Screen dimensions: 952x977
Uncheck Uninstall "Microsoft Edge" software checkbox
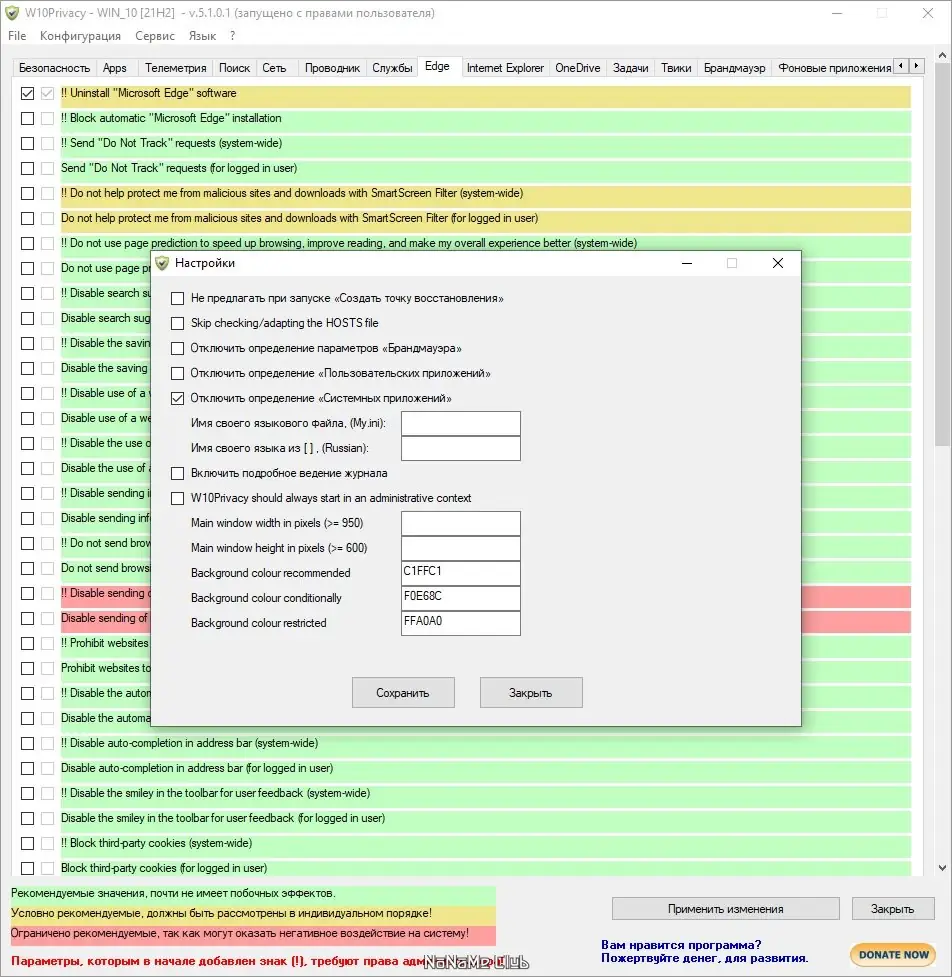pyautogui.click(x=27, y=93)
